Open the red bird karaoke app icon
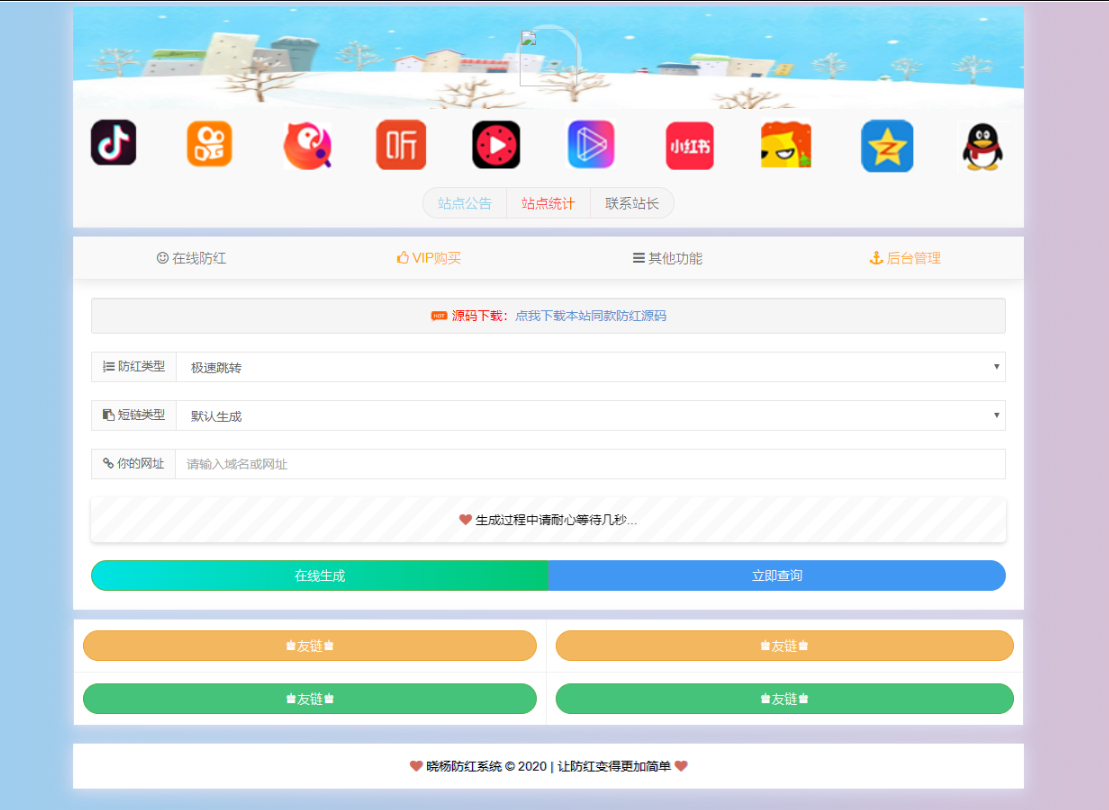Image resolution: width=1109 pixels, height=810 pixels. 307,145
